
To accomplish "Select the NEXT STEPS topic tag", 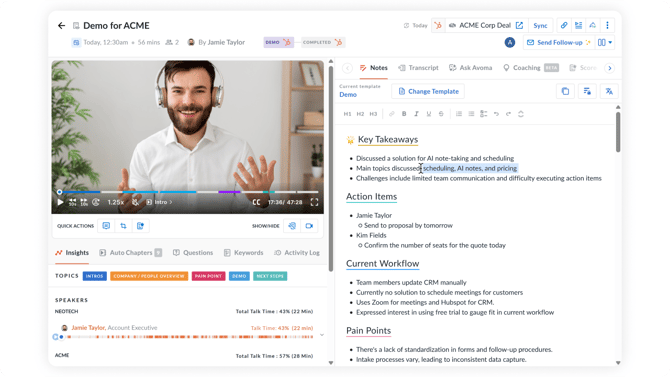I will [270, 276].
